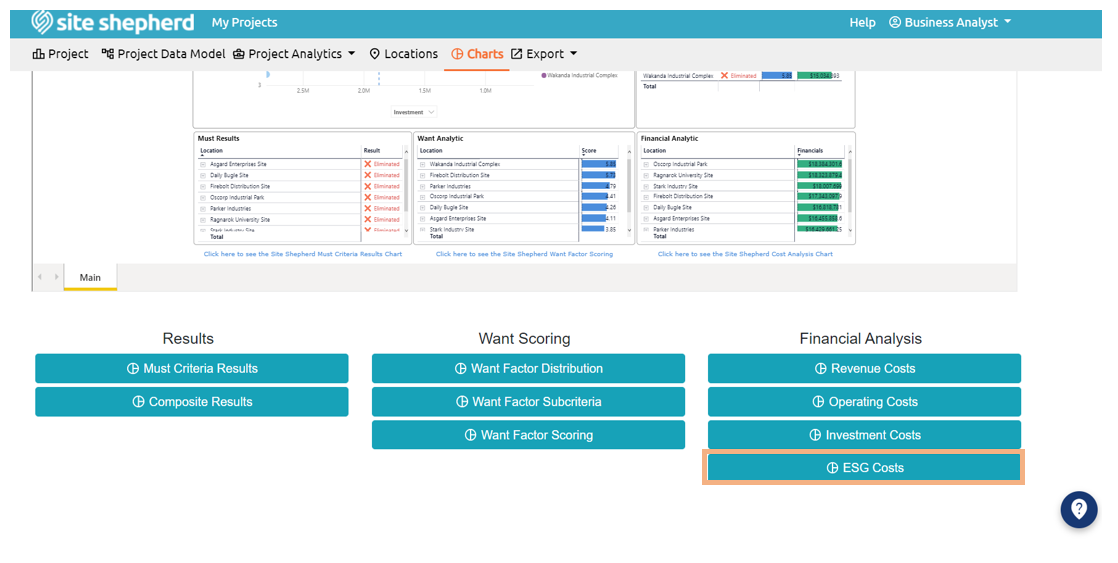Select green financial bar for Stark Industry Site
The height and width of the screenshot is (563, 1118).
(x=819, y=186)
